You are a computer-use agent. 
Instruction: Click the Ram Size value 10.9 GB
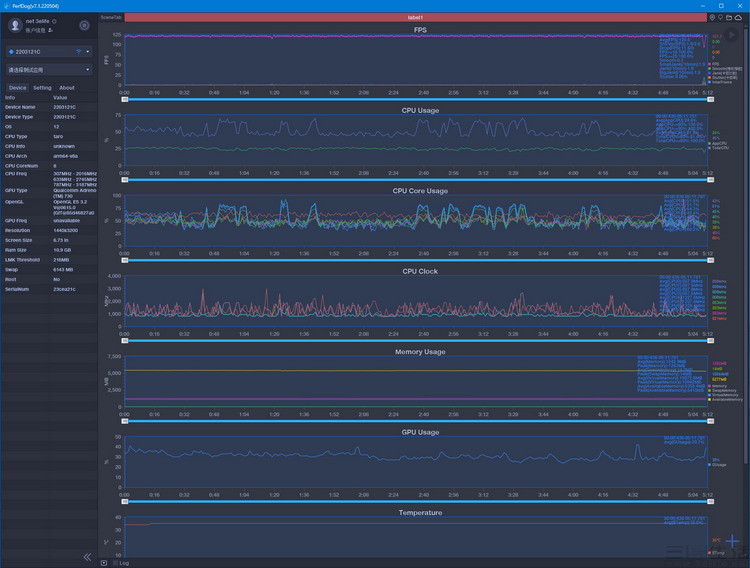pos(62,250)
